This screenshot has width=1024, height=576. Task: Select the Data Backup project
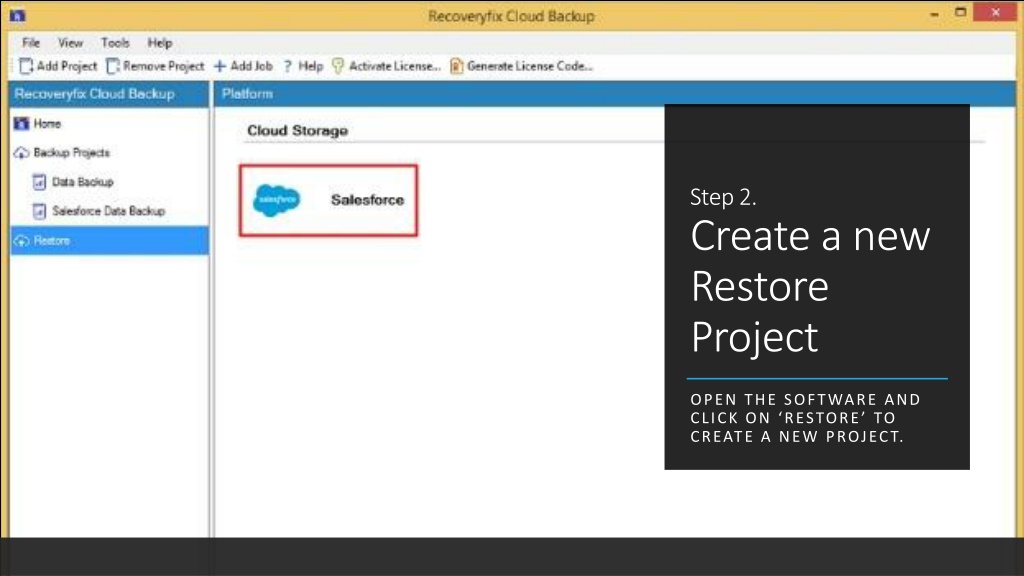click(x=83, y=182)
